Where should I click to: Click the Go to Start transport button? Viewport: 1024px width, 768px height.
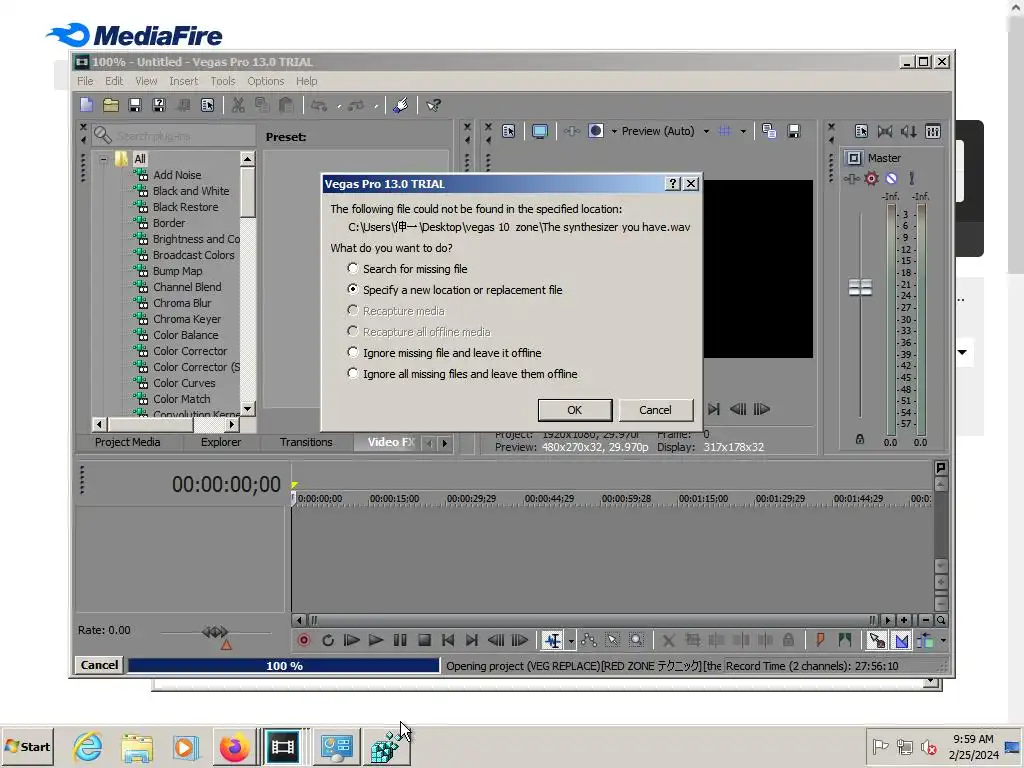(448, 640)
